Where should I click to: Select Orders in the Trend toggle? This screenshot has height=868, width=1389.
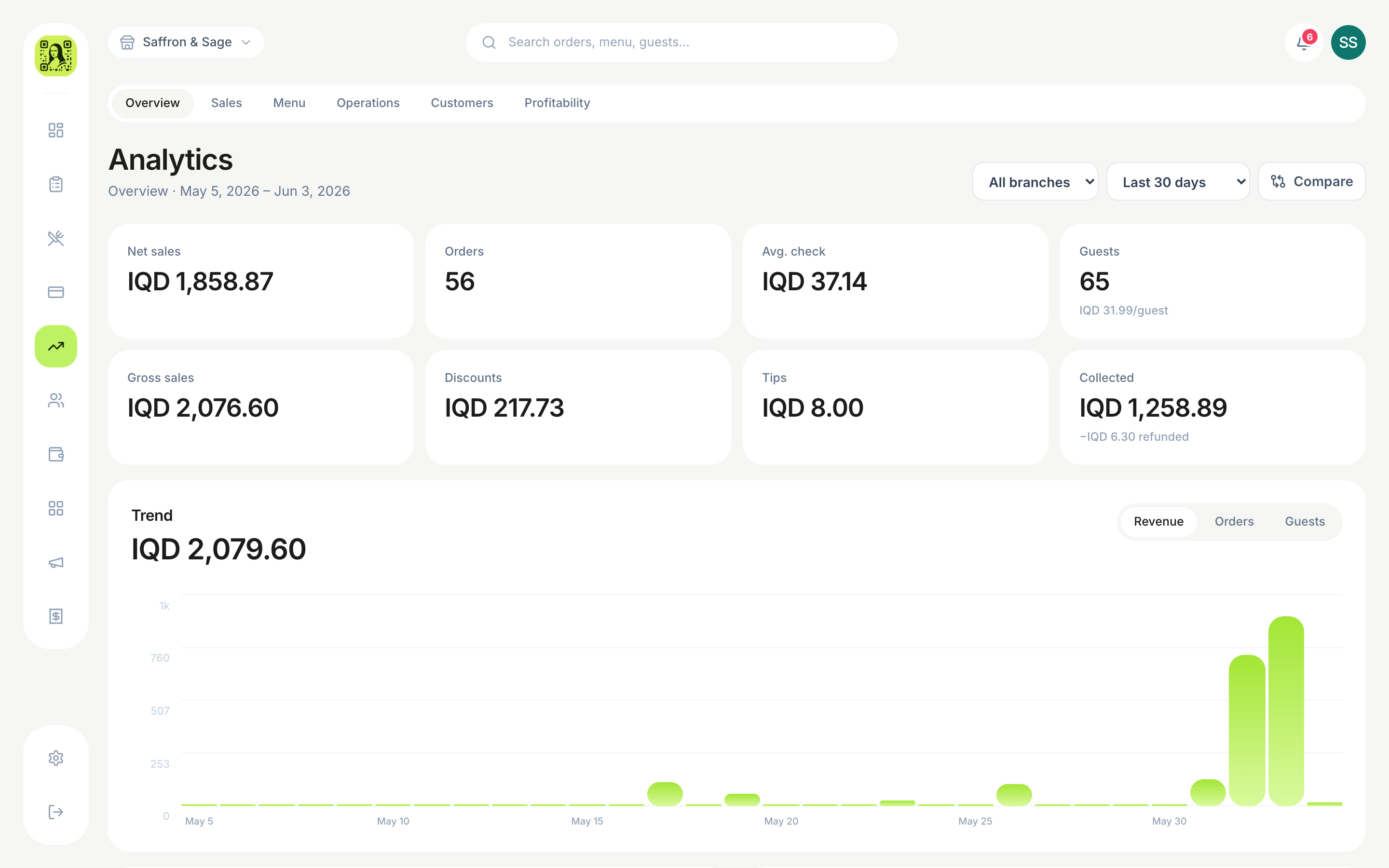(1234, 522)
